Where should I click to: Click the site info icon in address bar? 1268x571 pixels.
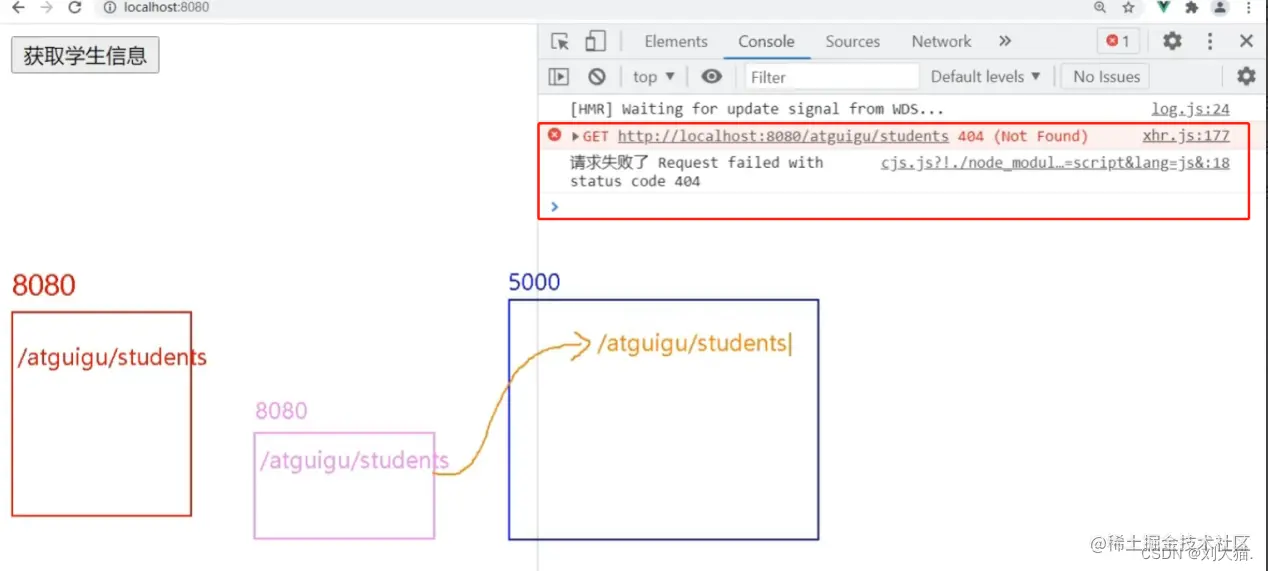pos(110,7)
